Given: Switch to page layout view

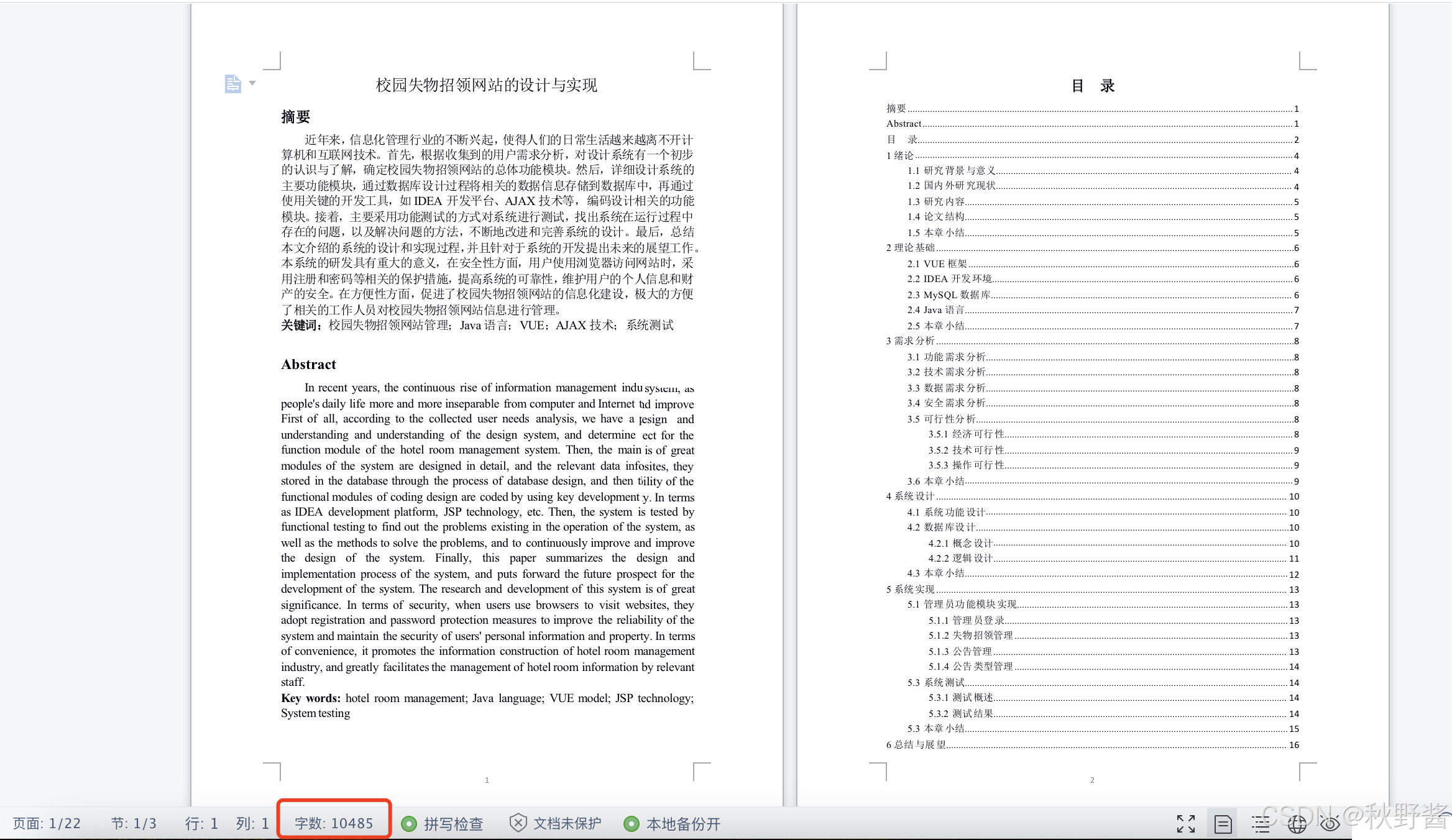Looking at the screenshot, I should [1222, 824].
